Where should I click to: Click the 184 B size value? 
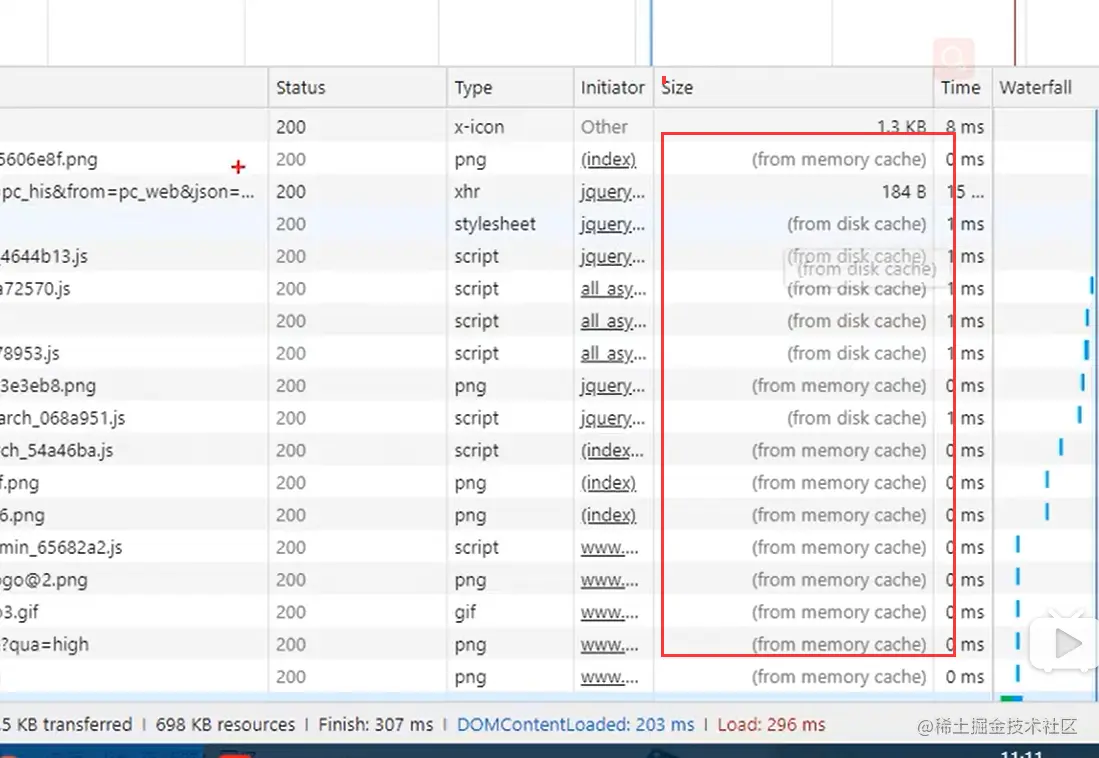point(903,191)
